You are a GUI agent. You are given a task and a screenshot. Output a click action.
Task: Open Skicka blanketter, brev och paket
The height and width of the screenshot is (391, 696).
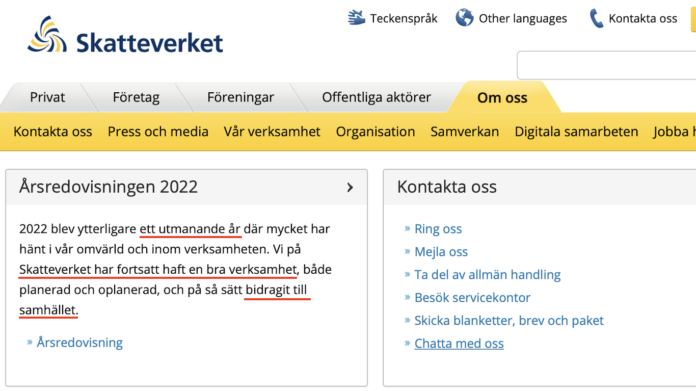tap(509, 320)
